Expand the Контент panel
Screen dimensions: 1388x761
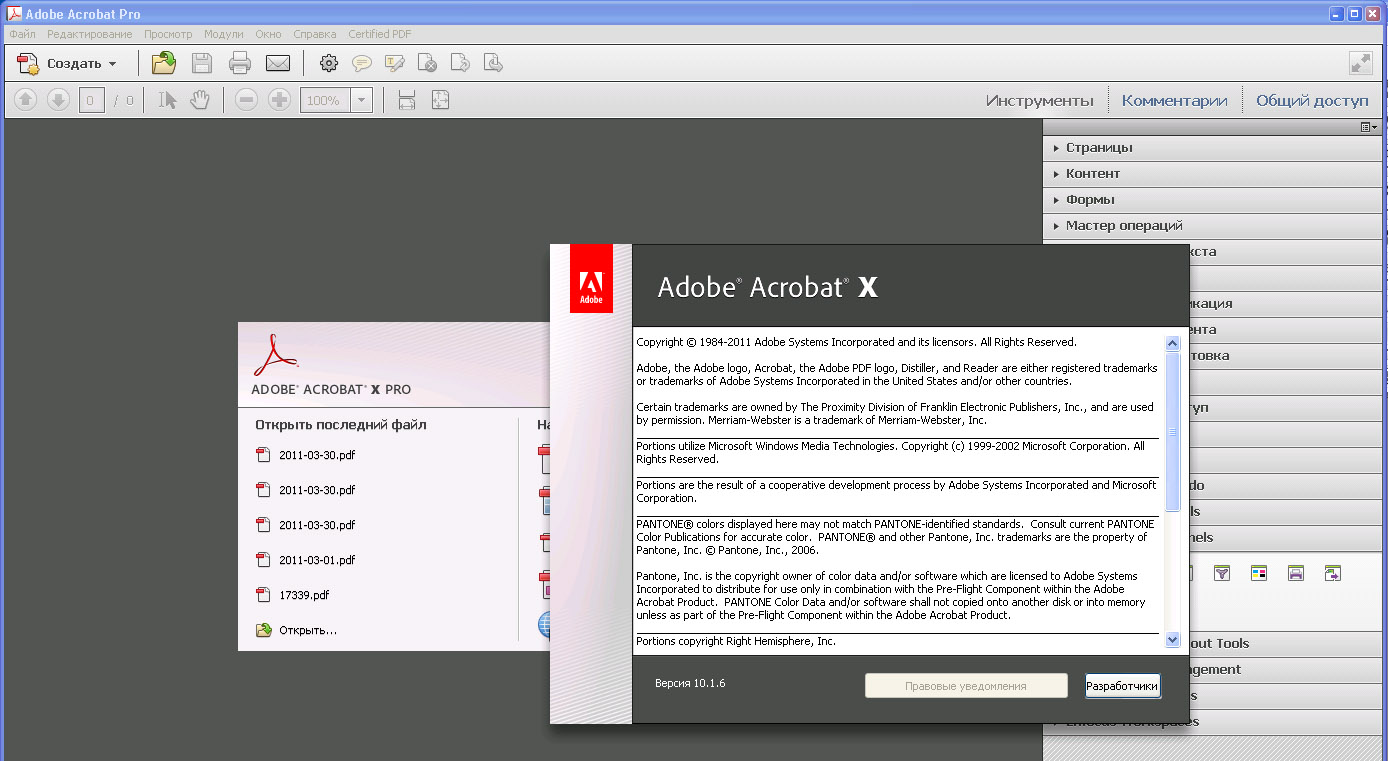(1212, 173)
